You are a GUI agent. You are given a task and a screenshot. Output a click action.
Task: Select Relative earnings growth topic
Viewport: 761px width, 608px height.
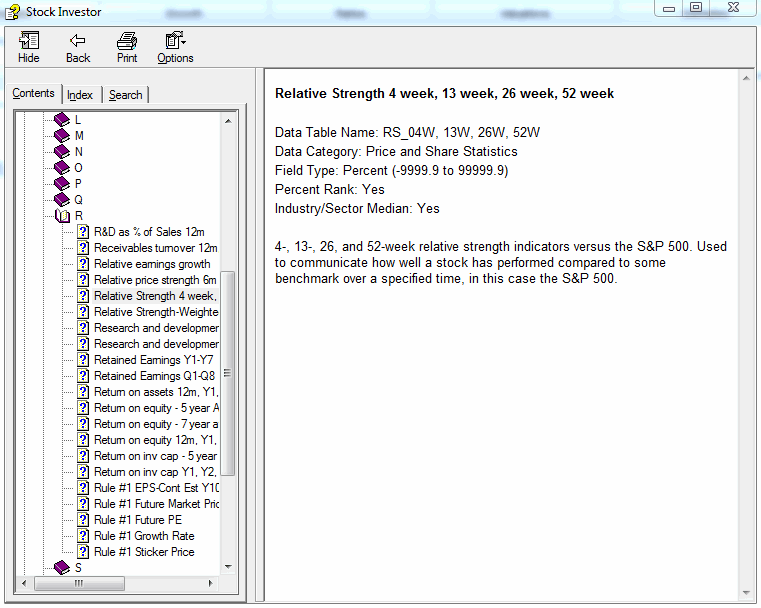pyautogui.click(x=152, y=264)
